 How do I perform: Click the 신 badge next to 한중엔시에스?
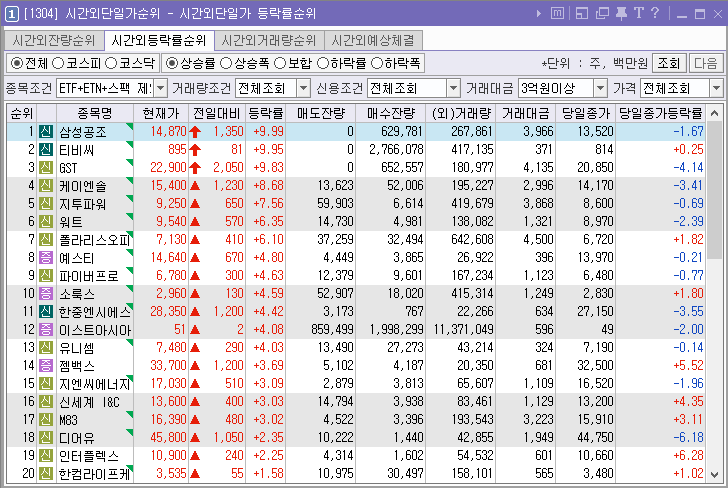click(46, 312)
